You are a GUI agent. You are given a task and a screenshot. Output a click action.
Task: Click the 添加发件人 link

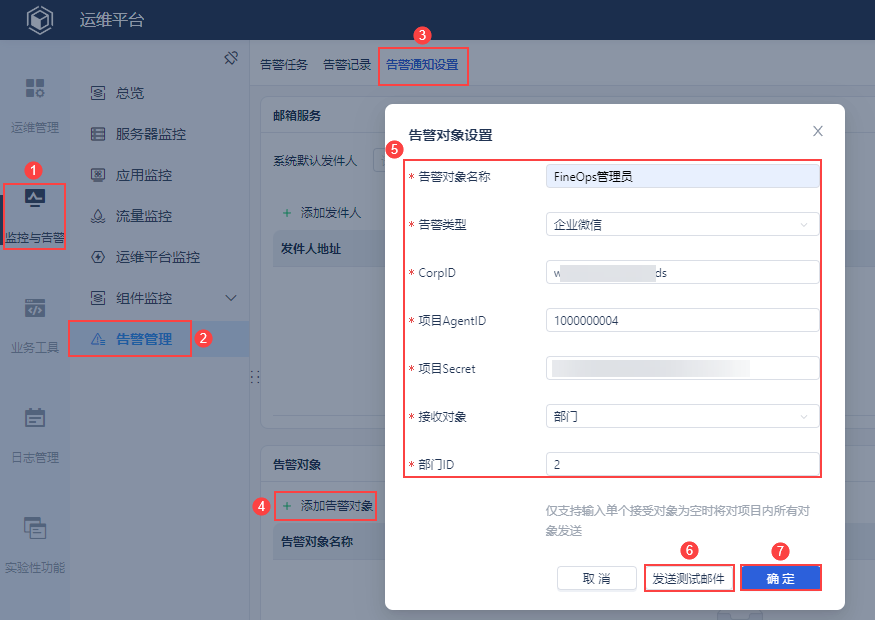[x=330, y=213]
